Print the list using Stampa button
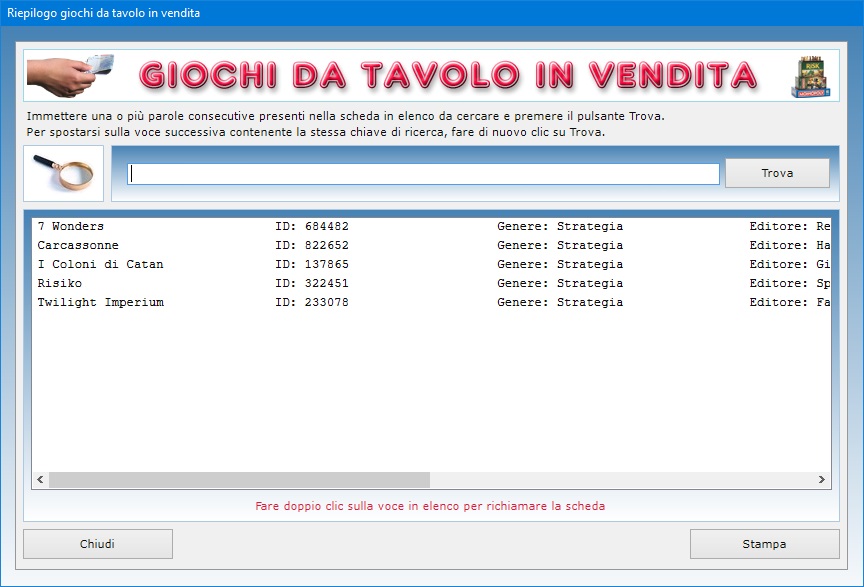Viewport: 864px width, 587px height. 764,544
